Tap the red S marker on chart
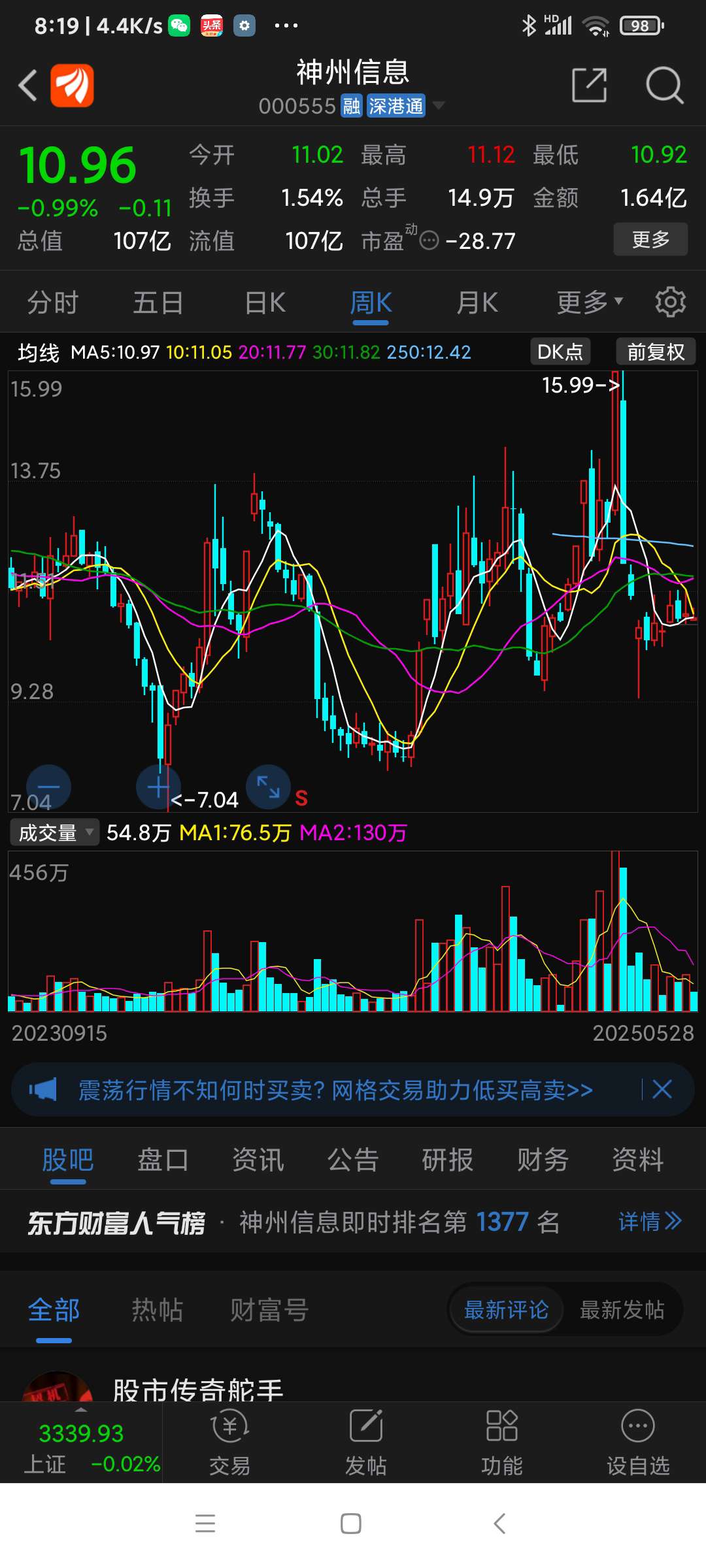Screen dimensions: 706x1568 tap(301, 798)
